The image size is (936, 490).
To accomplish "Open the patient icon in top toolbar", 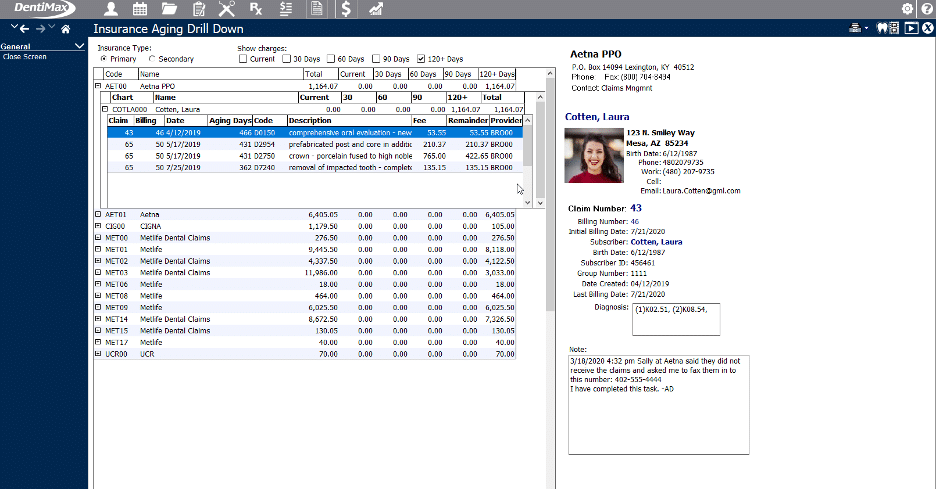I will (x=112, y=9).
